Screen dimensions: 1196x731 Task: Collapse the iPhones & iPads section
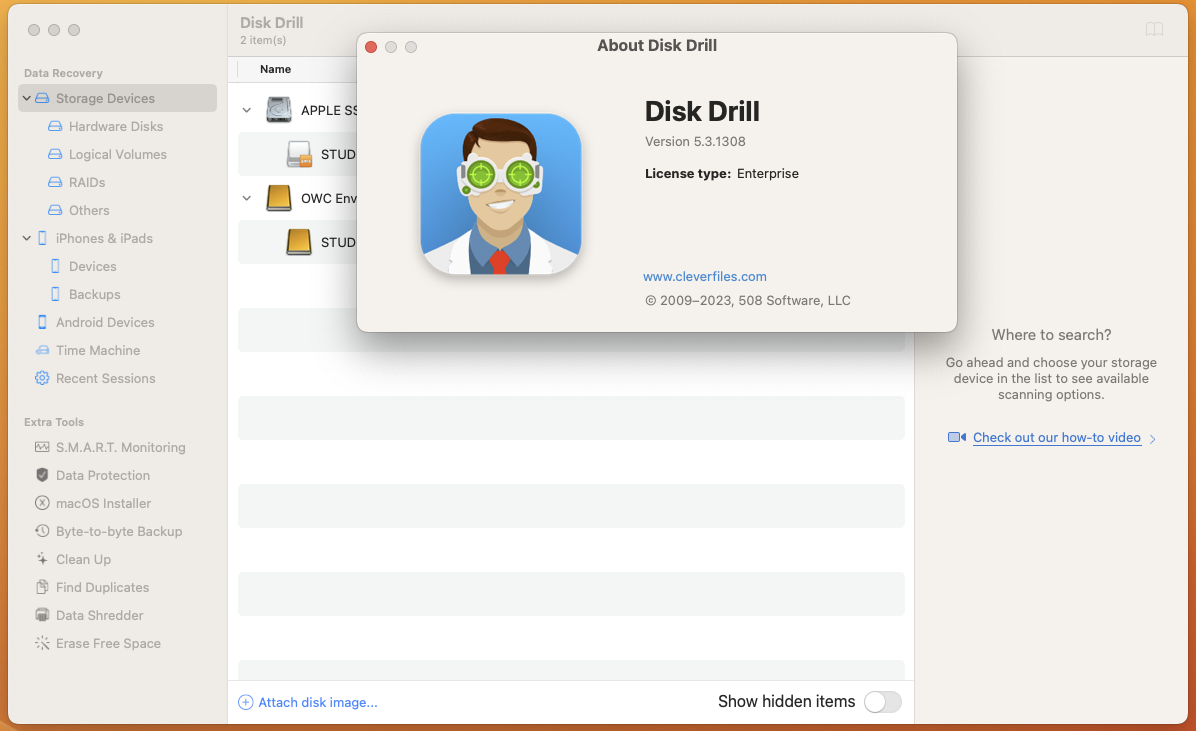(x=27, y=238)
